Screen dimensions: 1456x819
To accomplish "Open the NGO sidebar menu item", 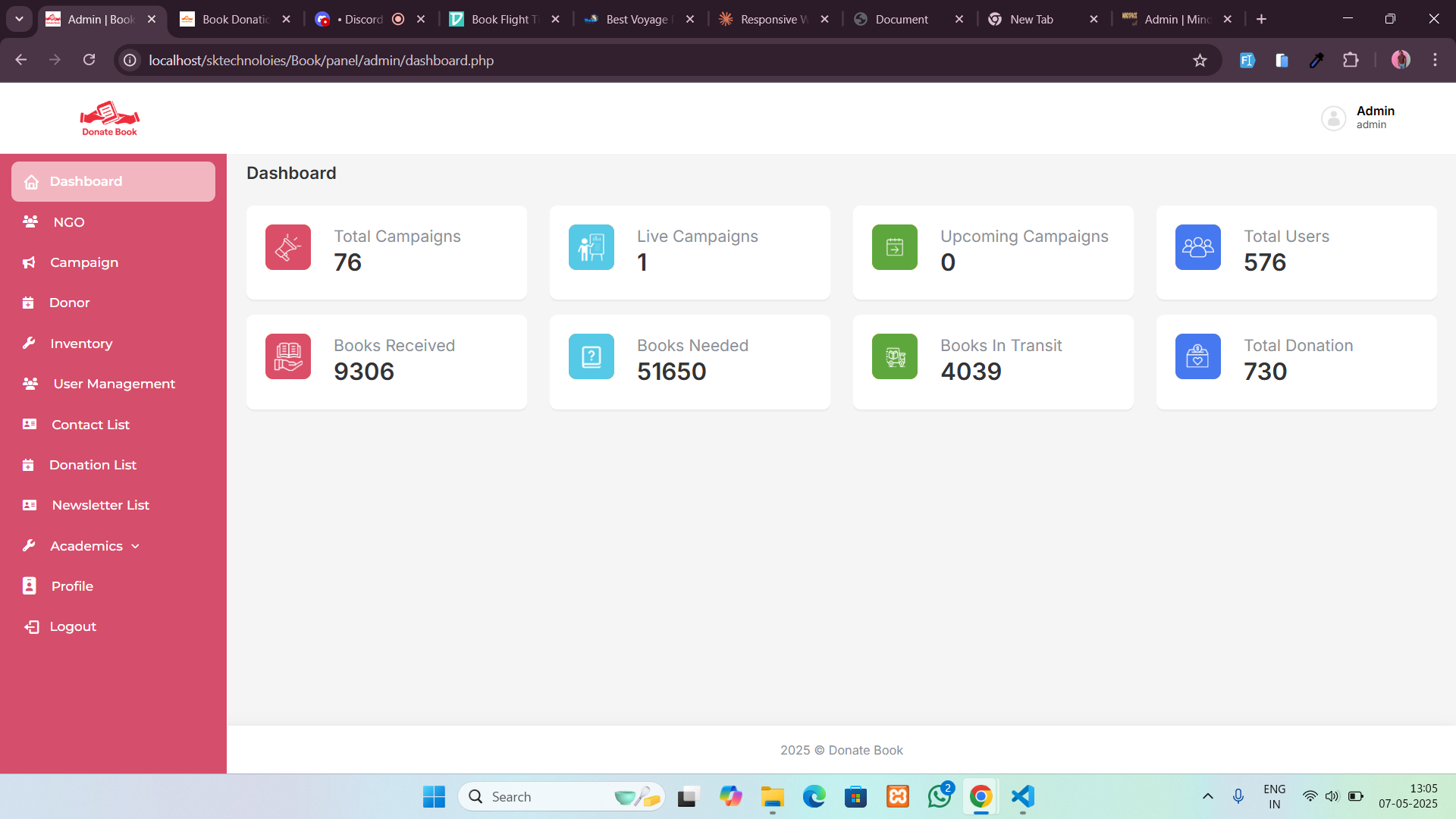I will [69, 222].
